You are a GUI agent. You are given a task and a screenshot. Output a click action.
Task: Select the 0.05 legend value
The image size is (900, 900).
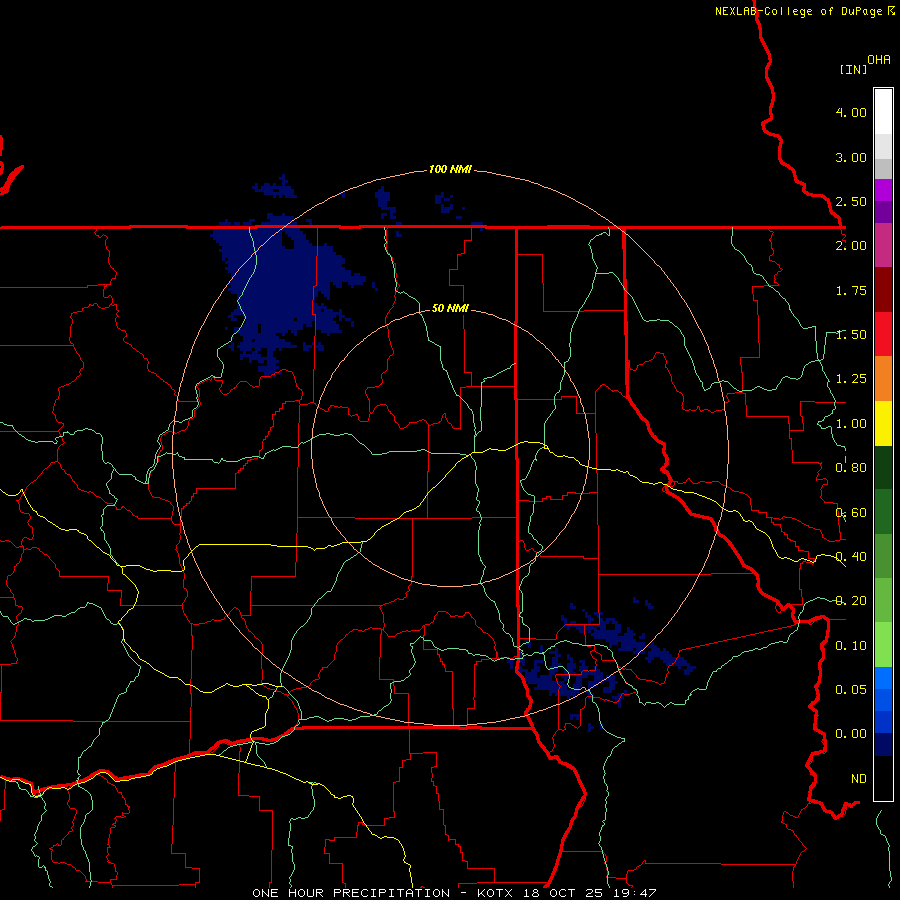[851, 690]
